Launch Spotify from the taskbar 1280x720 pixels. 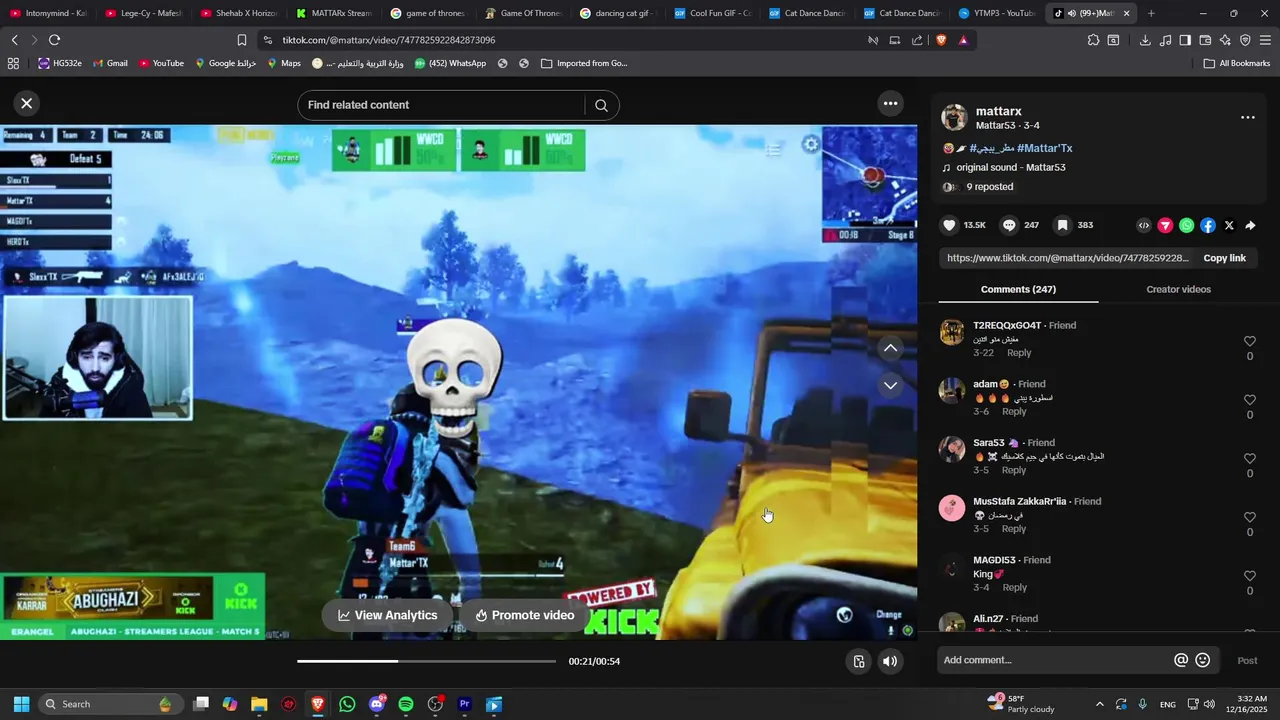click(406, 704)
